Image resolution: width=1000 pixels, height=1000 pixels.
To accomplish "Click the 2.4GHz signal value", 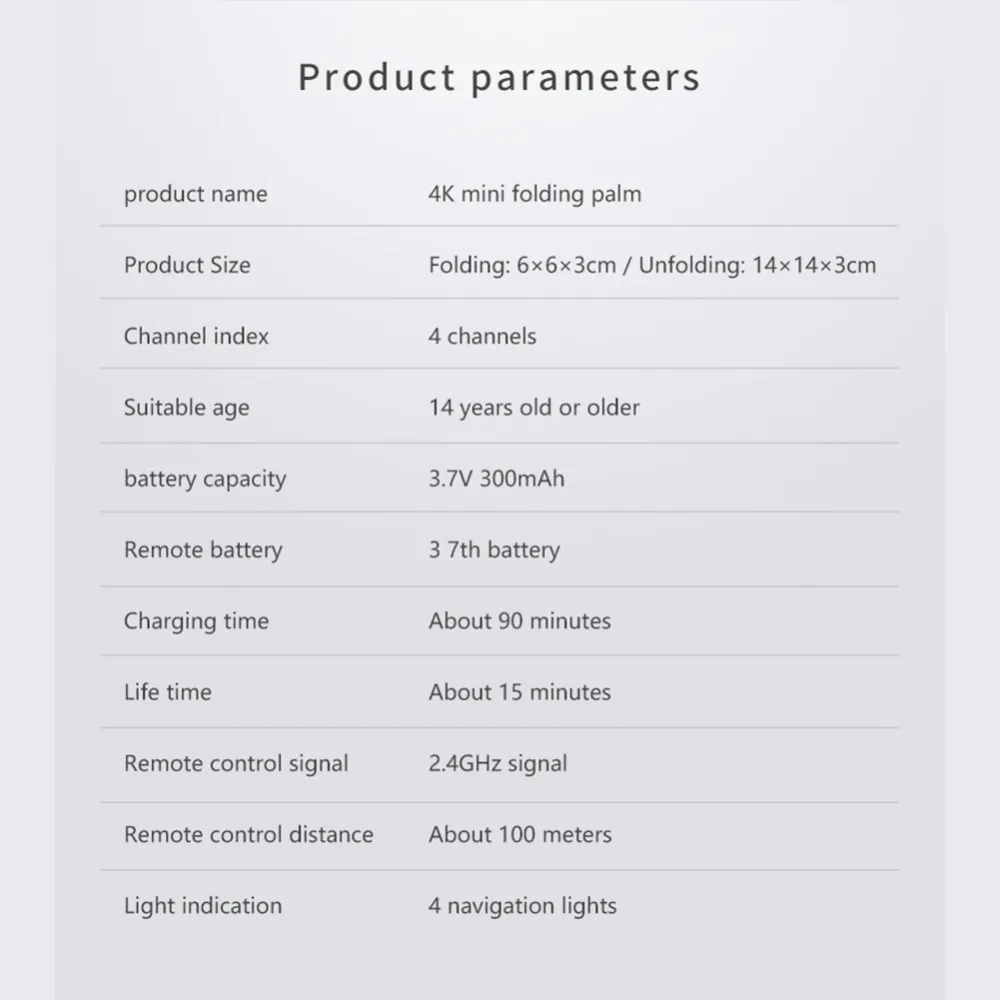I will (x=497, y=764).
